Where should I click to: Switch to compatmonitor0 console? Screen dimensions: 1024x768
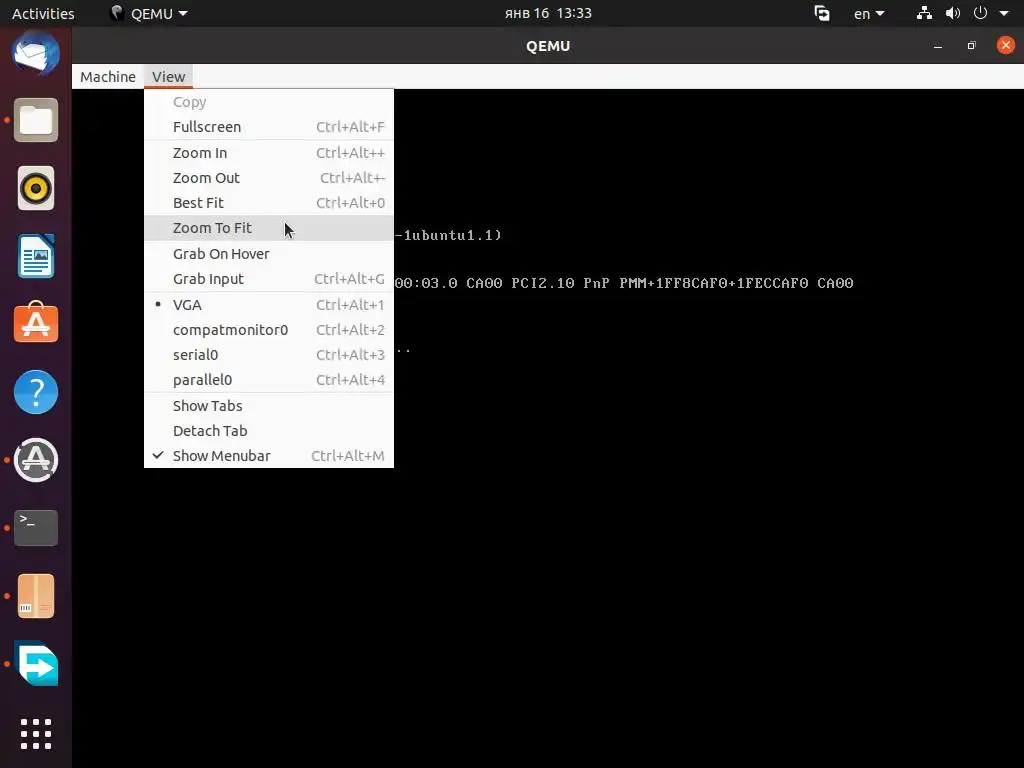(x=268, y=330)
